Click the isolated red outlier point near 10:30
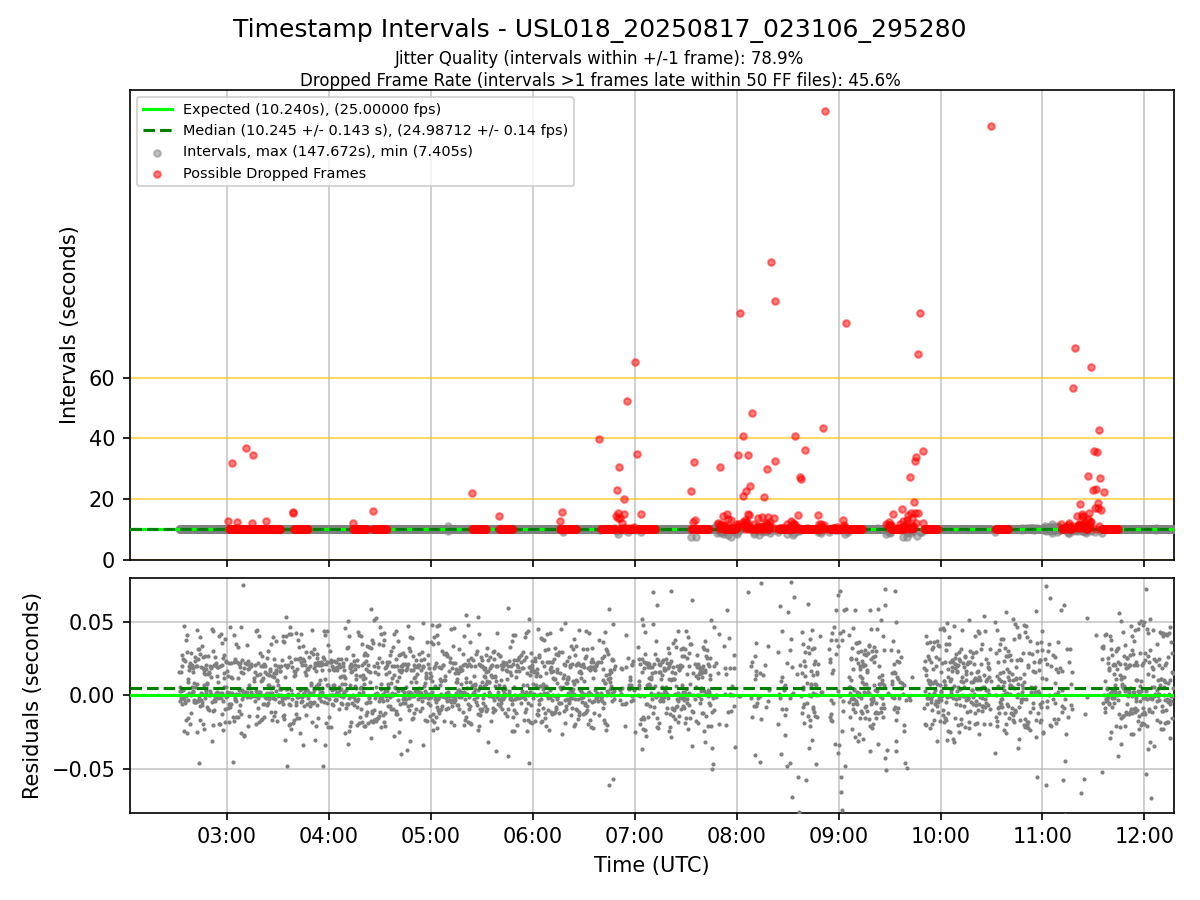 (x=991, y=126)
